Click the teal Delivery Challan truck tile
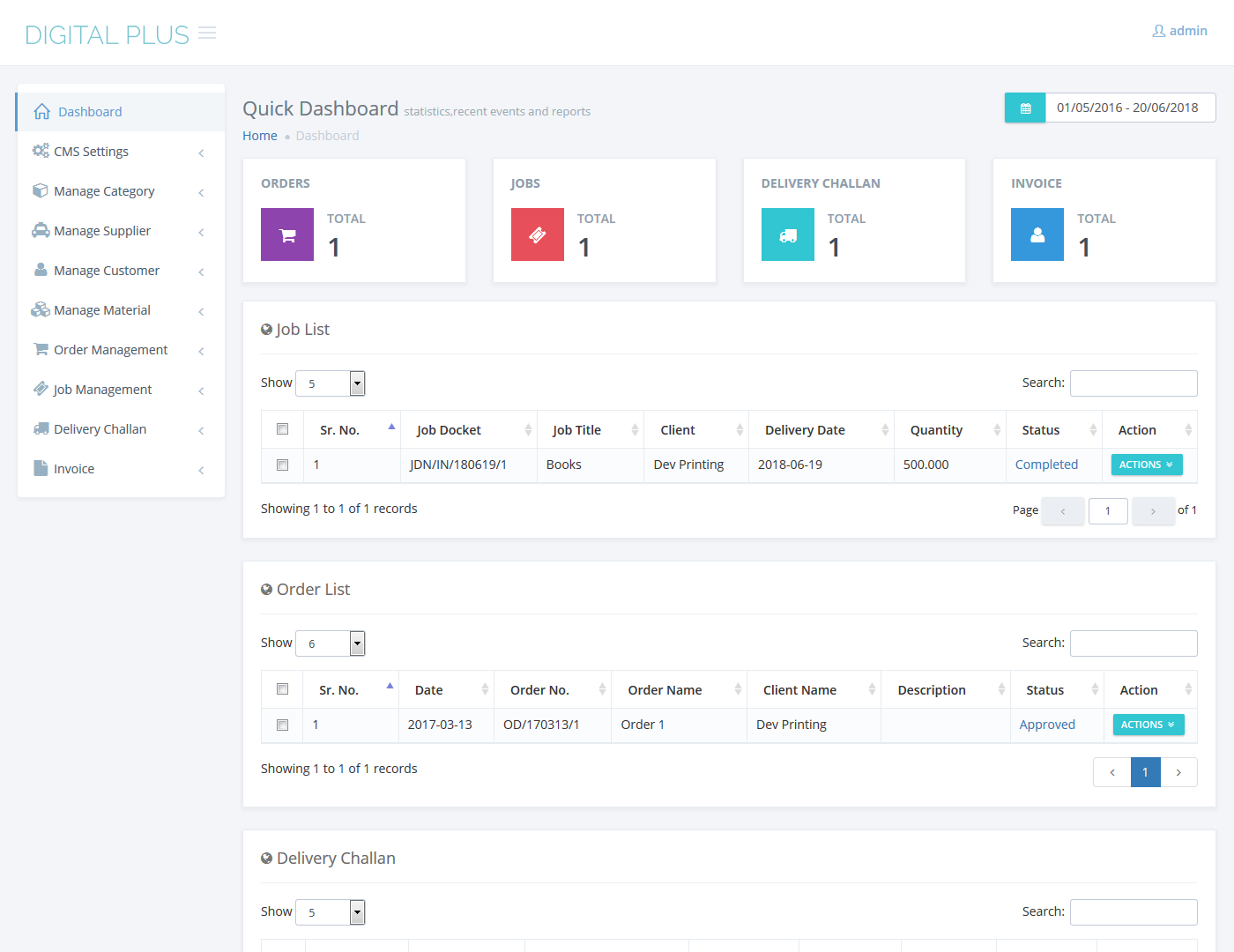The width and height of the screenshot is (1234, 952). pos(788,234)
